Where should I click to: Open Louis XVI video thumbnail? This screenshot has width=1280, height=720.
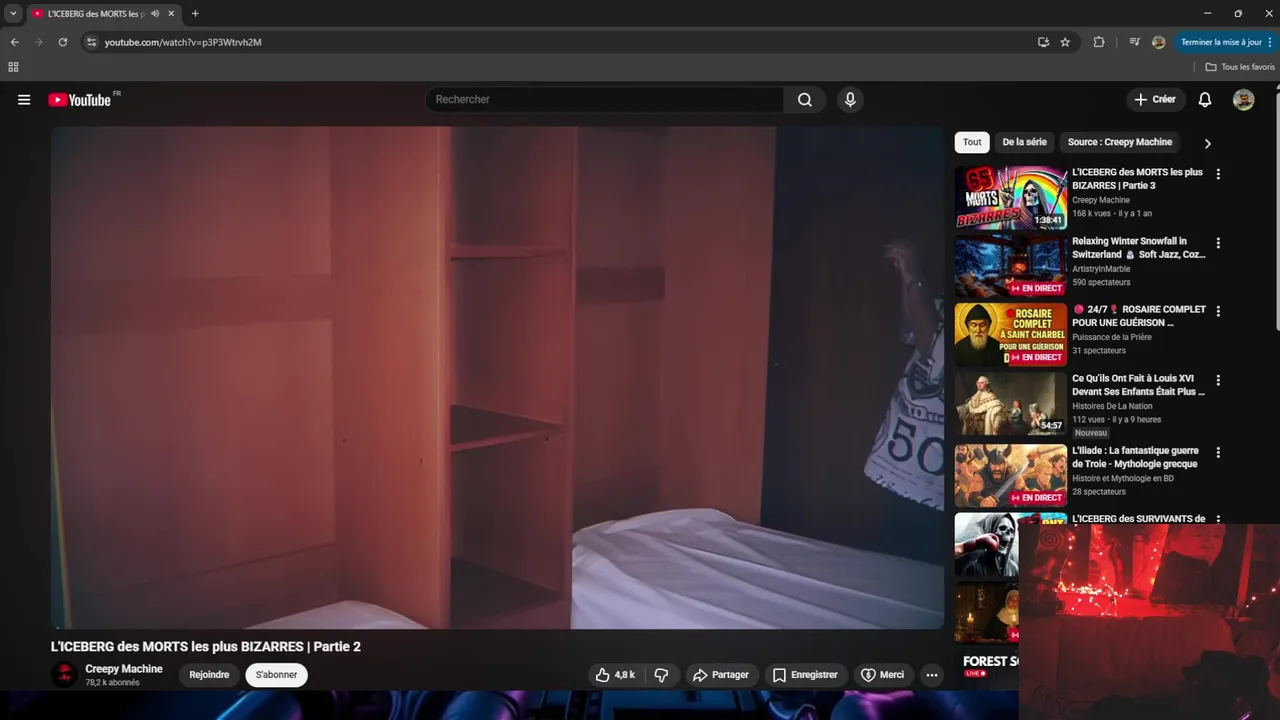click(x=1011, y=404)
